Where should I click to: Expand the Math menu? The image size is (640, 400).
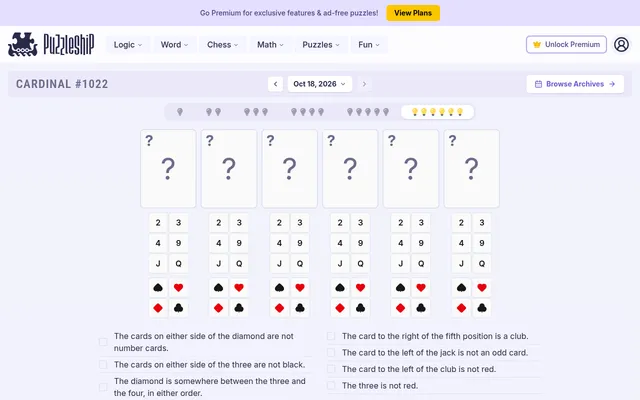(x=270, y=44)
